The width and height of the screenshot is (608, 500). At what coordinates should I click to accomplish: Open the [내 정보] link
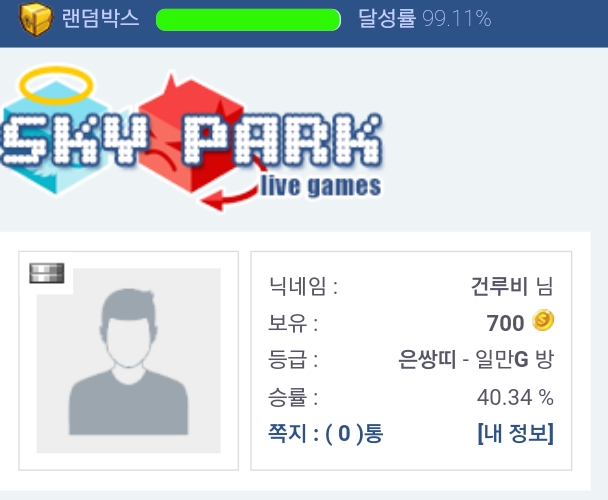coord(516,433)
